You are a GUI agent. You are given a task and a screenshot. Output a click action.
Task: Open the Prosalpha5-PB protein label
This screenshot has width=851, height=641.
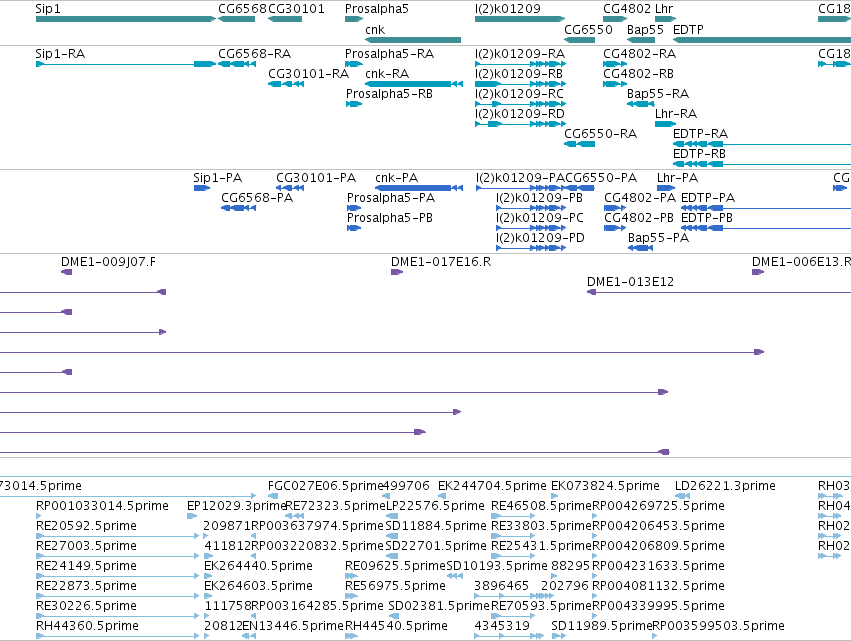click(x=390, y=218)
